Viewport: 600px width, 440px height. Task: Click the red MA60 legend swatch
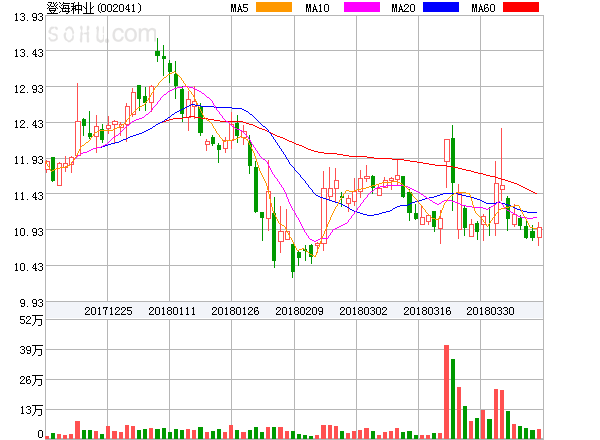521,7
